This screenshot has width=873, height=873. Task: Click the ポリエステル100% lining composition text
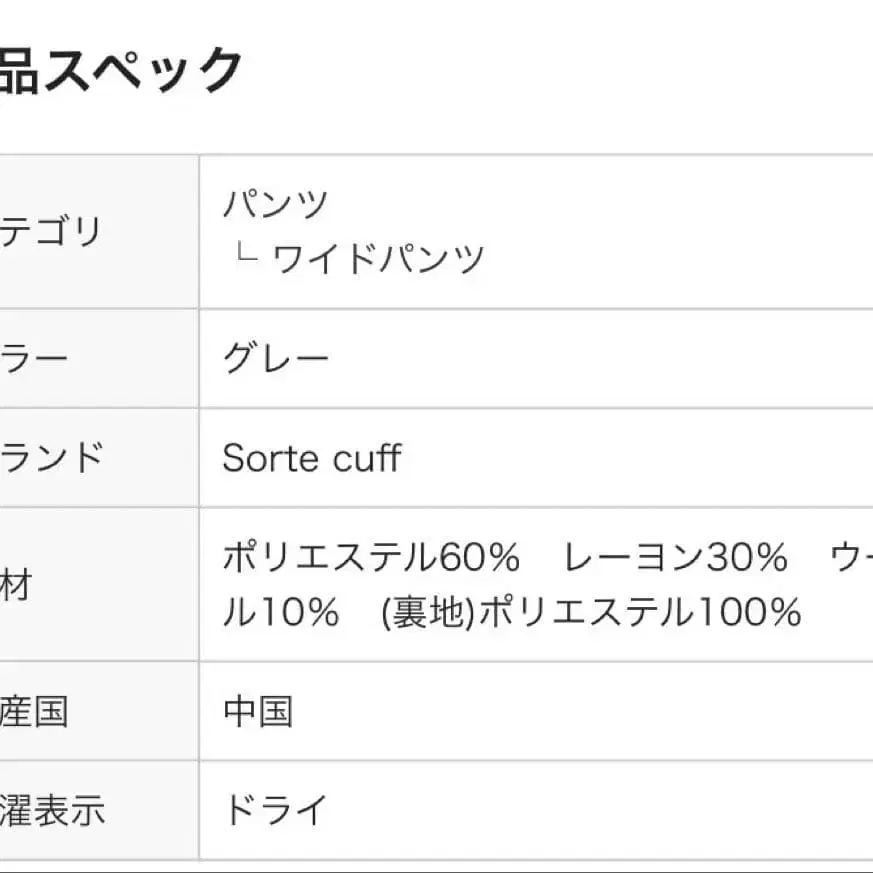click(640, 611)
